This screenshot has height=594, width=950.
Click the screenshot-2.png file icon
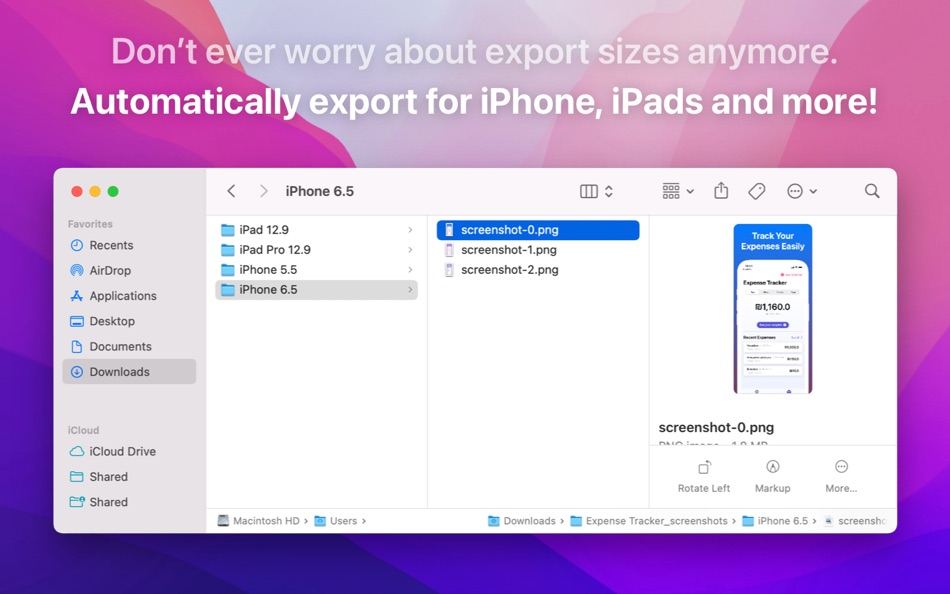tap(449, 270)
